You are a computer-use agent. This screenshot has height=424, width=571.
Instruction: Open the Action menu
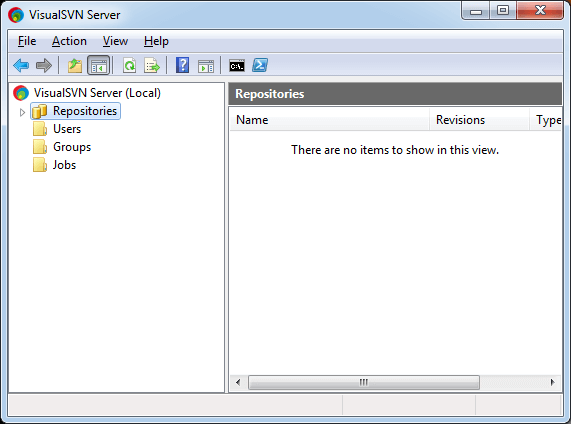[x=69, y=41]
